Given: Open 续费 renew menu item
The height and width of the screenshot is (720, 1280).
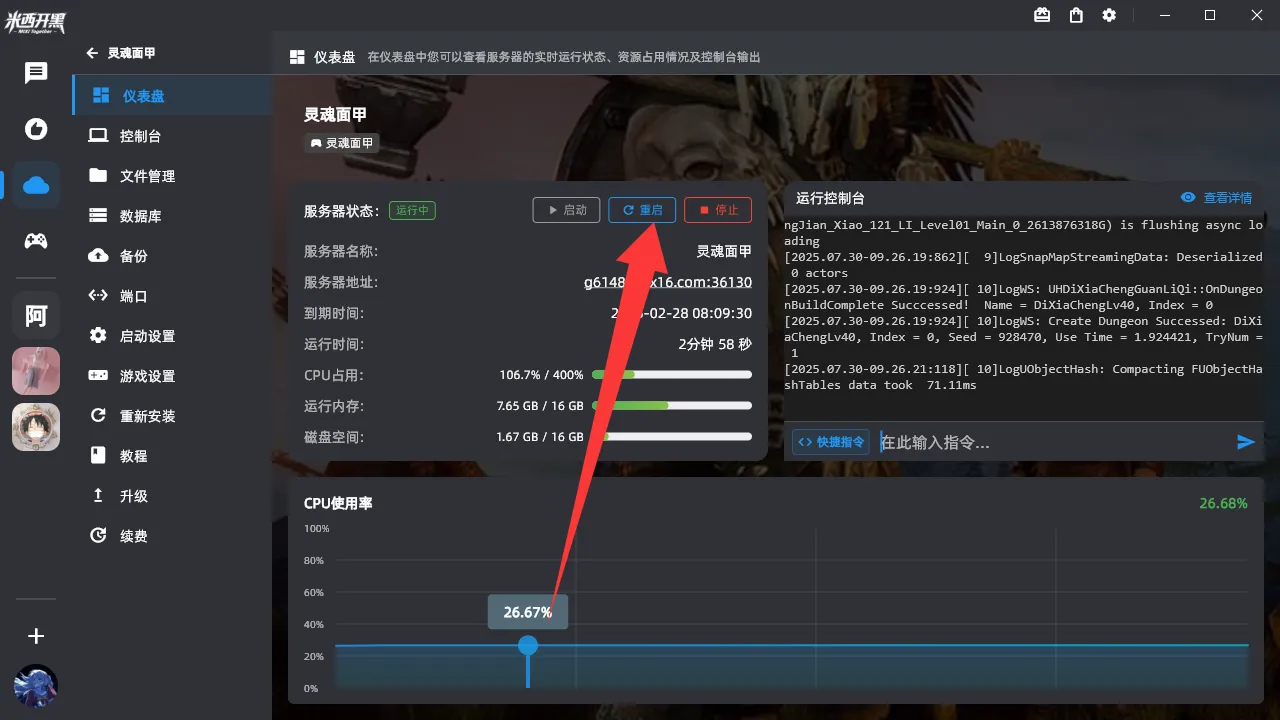Looking at the screenshot, I should pos(172,536).
